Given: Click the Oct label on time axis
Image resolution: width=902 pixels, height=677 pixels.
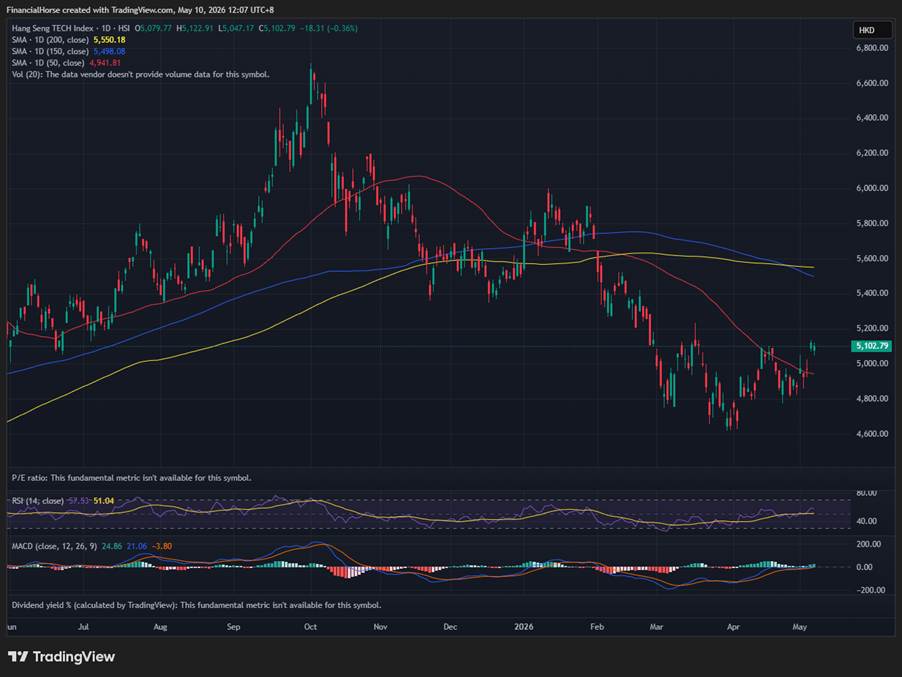Looking at the screenshot, I should (310, 626).
